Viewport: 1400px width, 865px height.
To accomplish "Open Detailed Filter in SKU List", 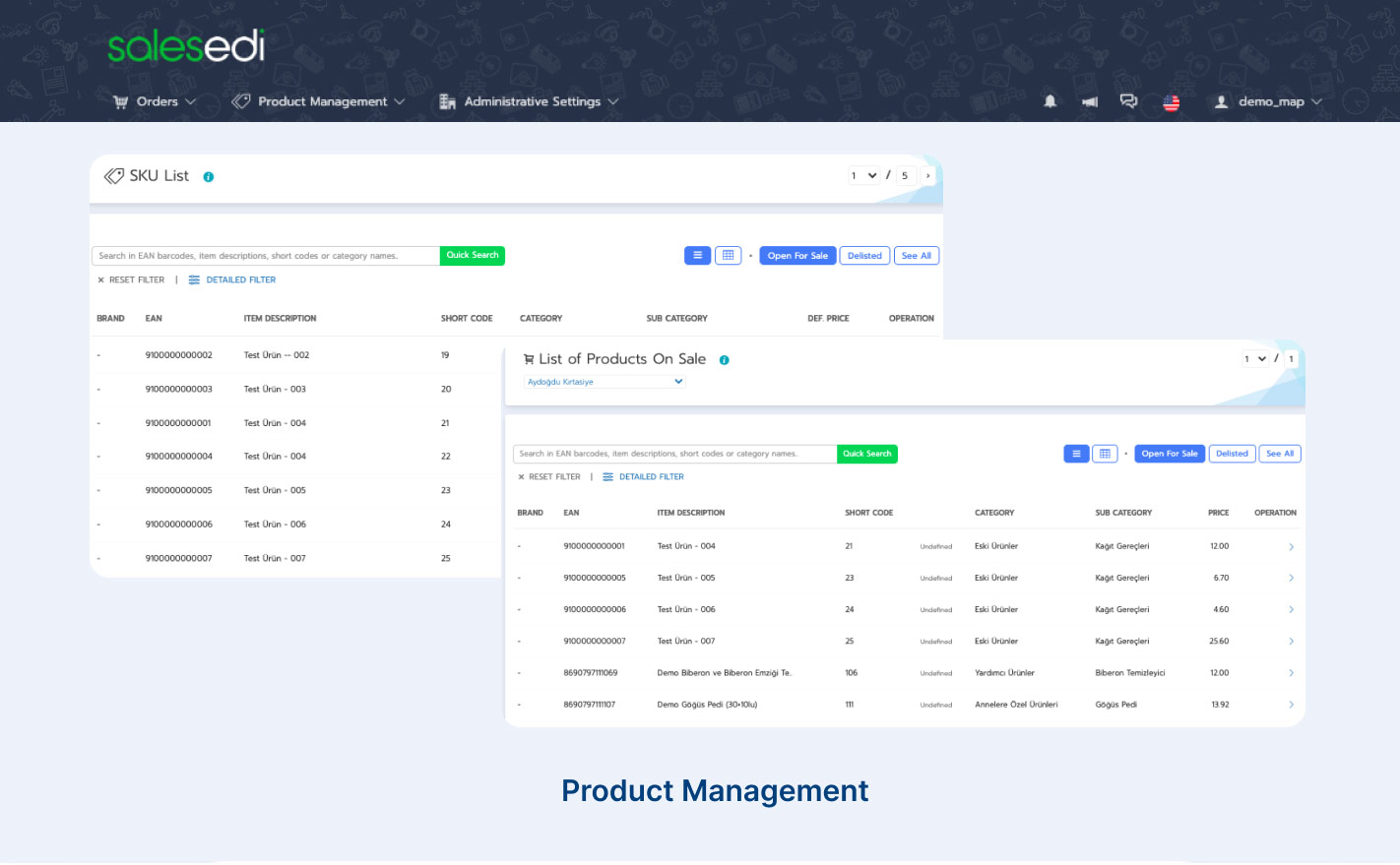I will pos(232,280).
